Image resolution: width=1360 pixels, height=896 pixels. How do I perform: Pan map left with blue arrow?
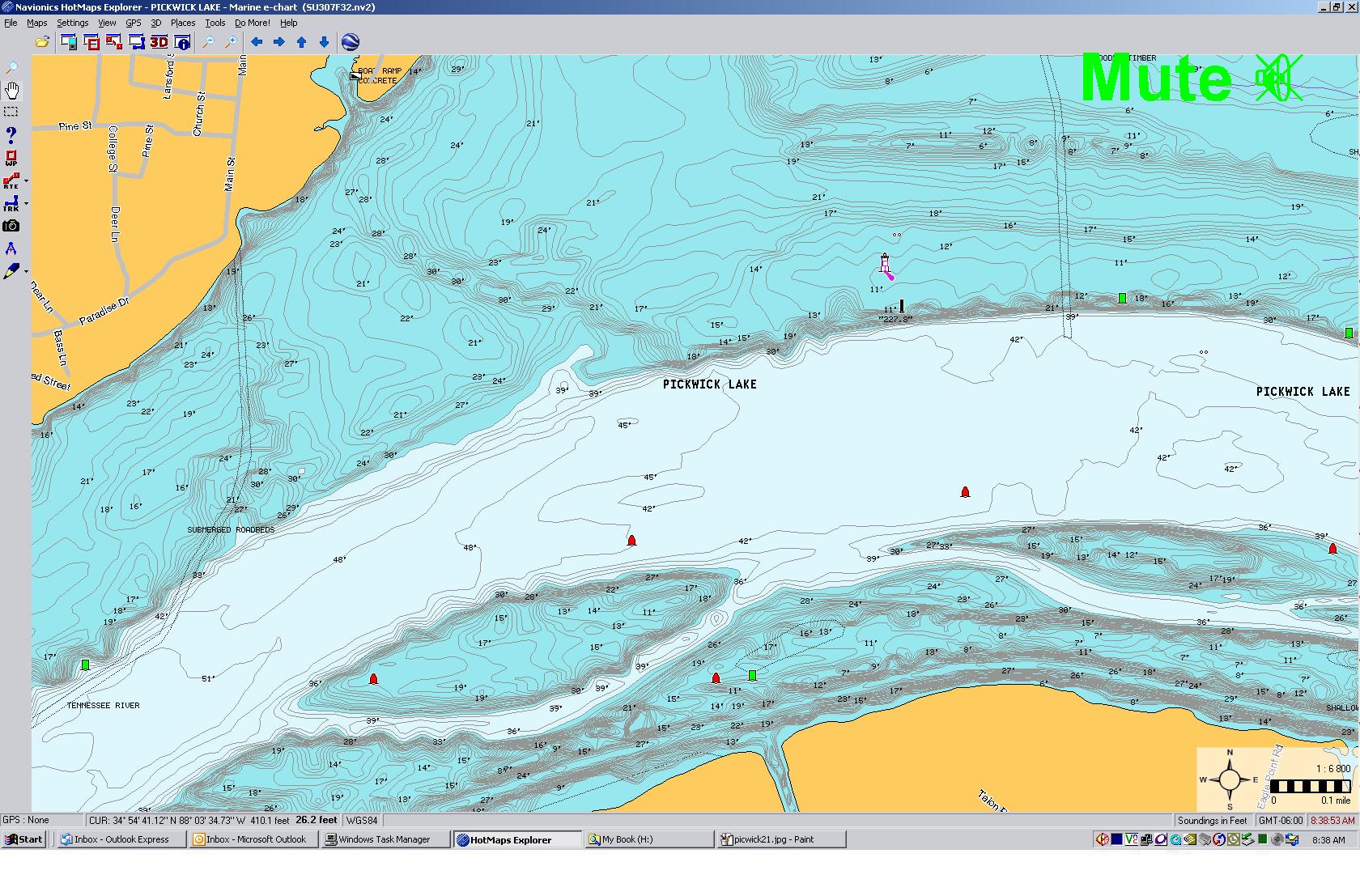click(x=257, y=42)
